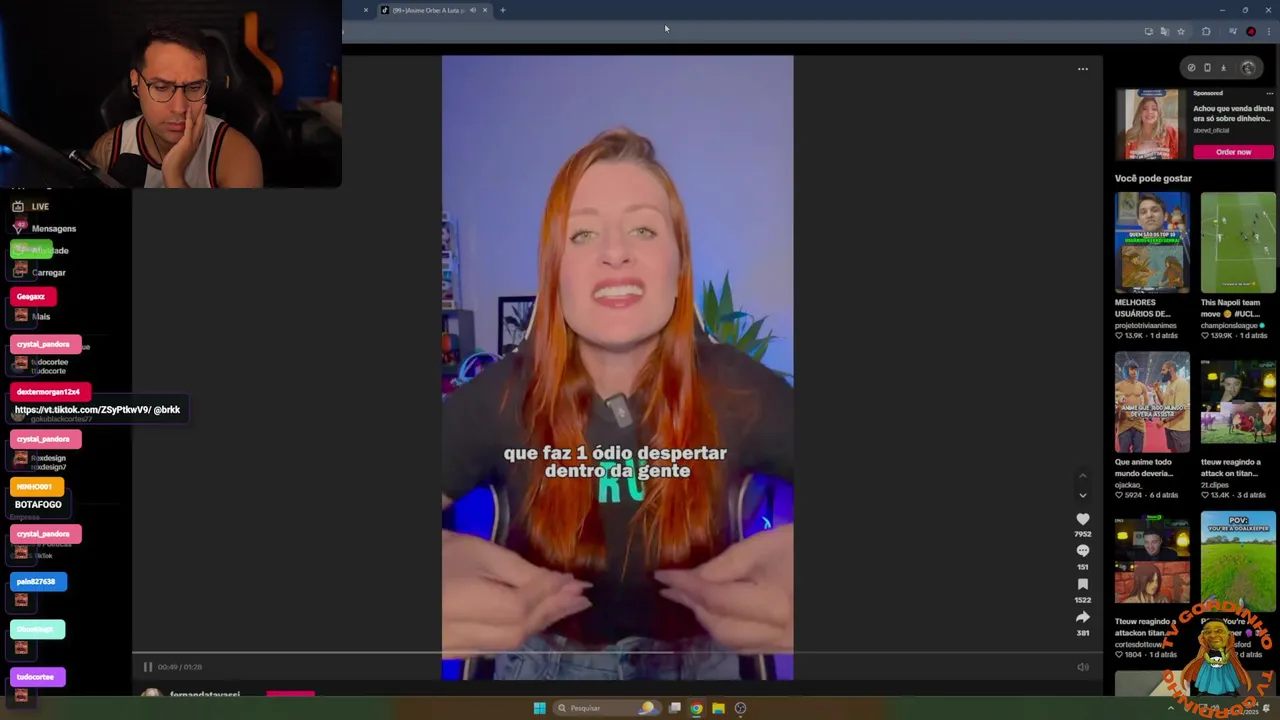Click the compass icon in header pill
Viewport: 1280px width, 720px height.
pos(1191,68)
